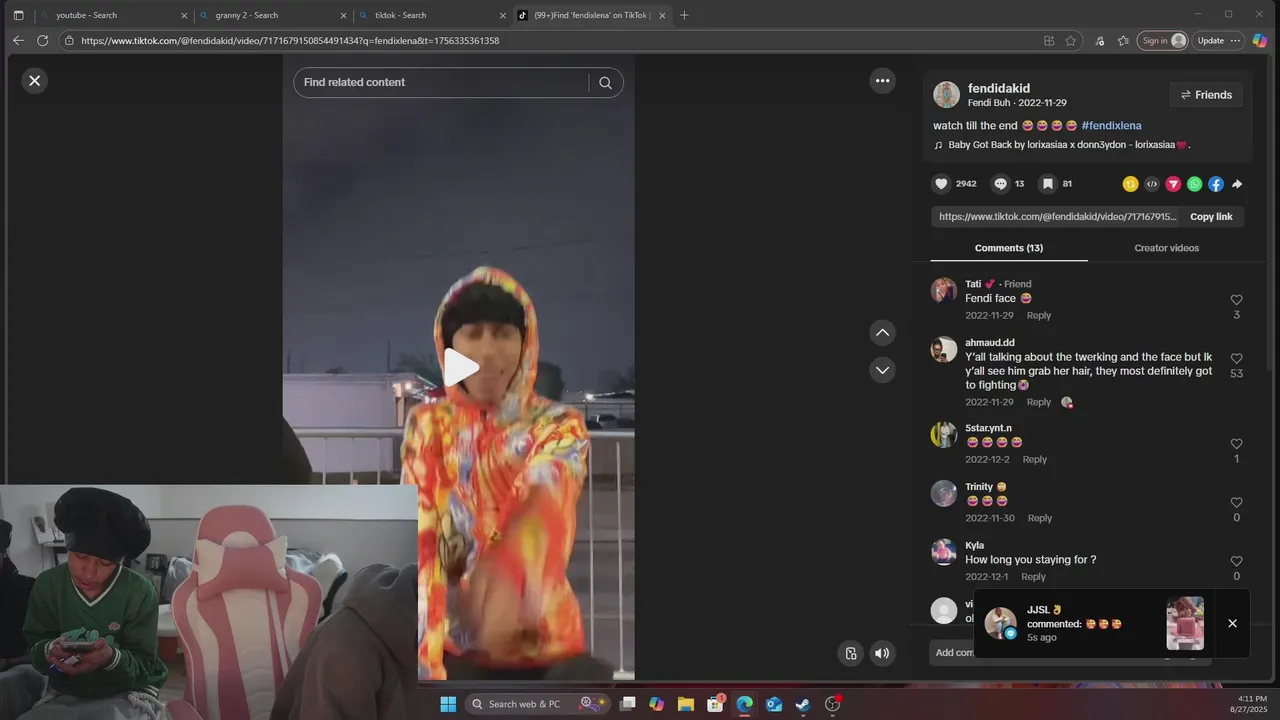
Task: Open the embed code icon
Action: [x=1152, y=184]
